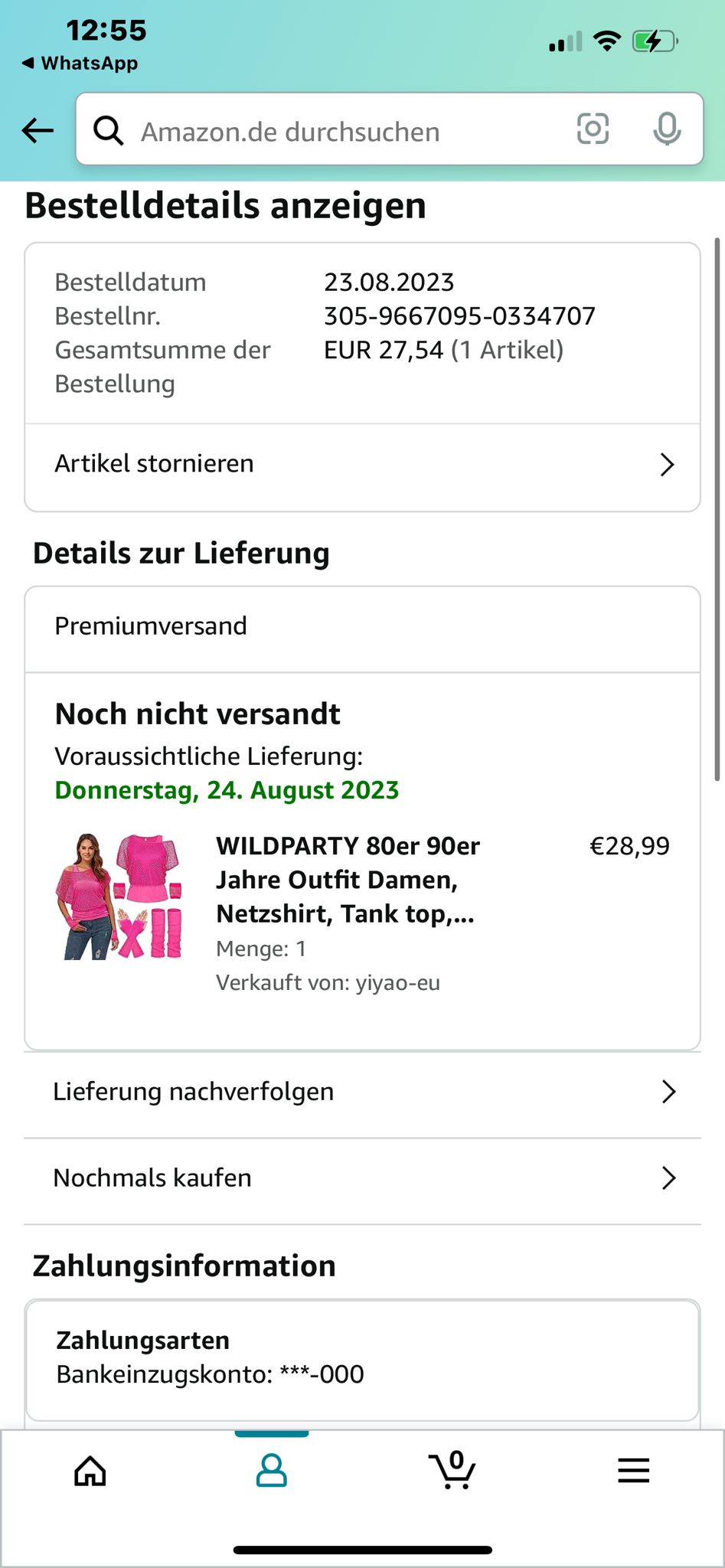This screenshot has height=1568, width=725.
Task: Expand Nochmals kaufen chevron
Action: click(668, 1178)
